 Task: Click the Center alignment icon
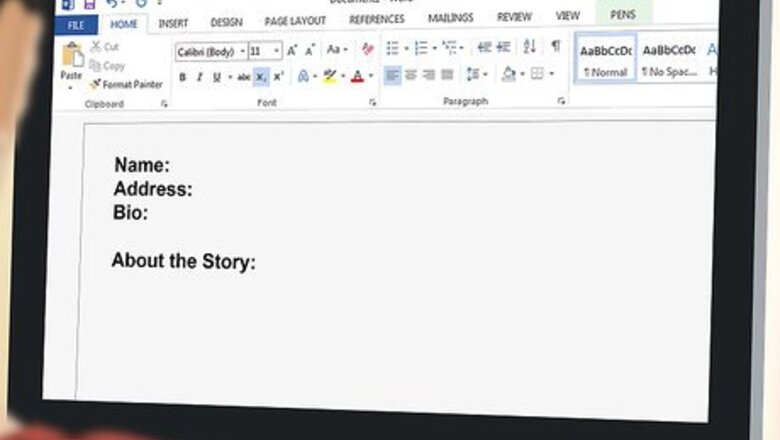[411, 75]
